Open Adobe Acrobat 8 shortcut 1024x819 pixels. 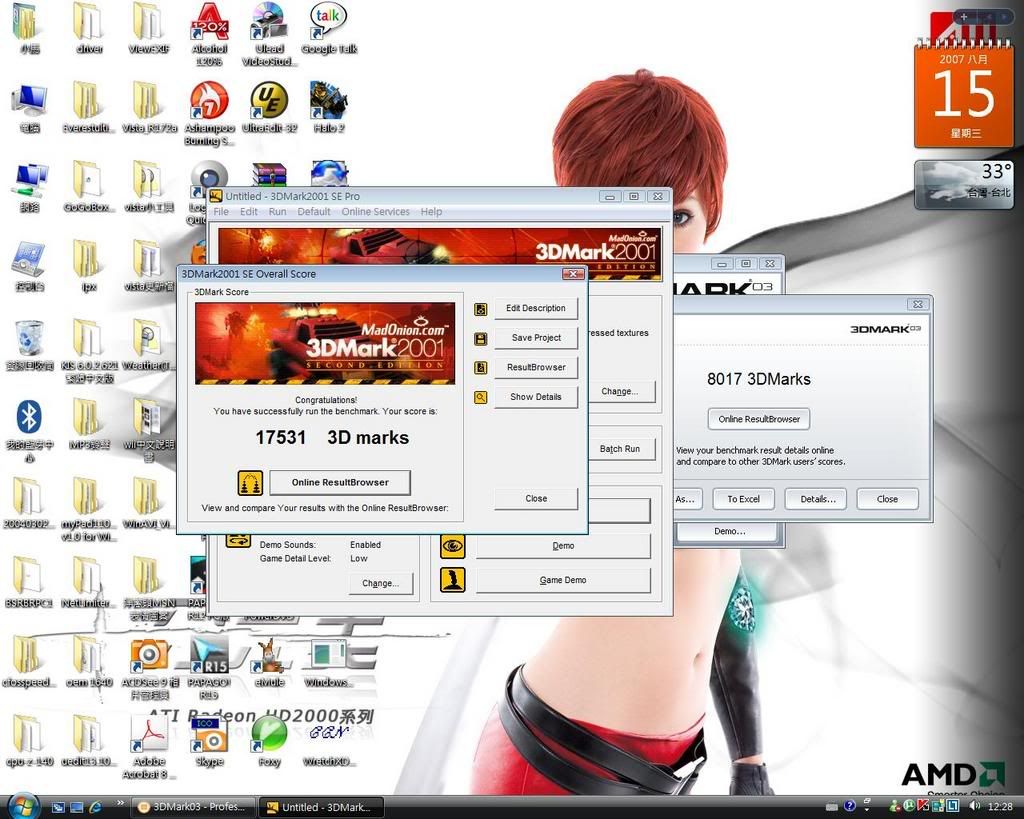(x=150, y=747)
